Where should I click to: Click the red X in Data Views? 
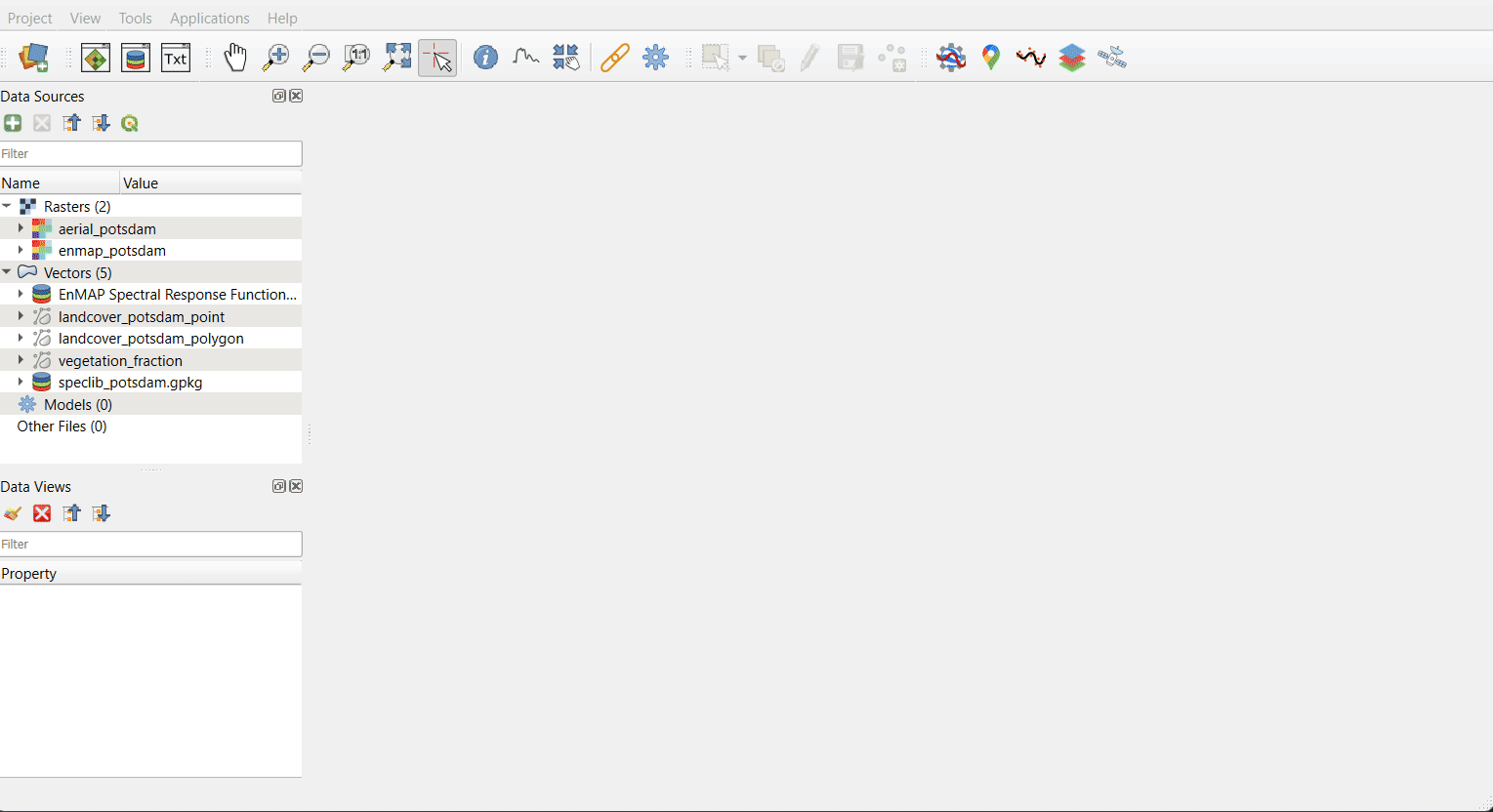click(x=42, y=513)
